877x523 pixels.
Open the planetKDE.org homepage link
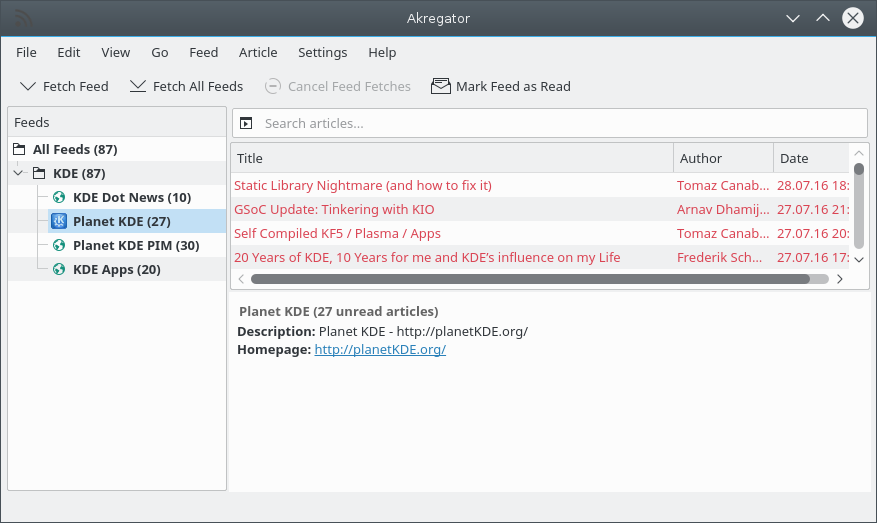pyautogui.click(x=380, y=349)
